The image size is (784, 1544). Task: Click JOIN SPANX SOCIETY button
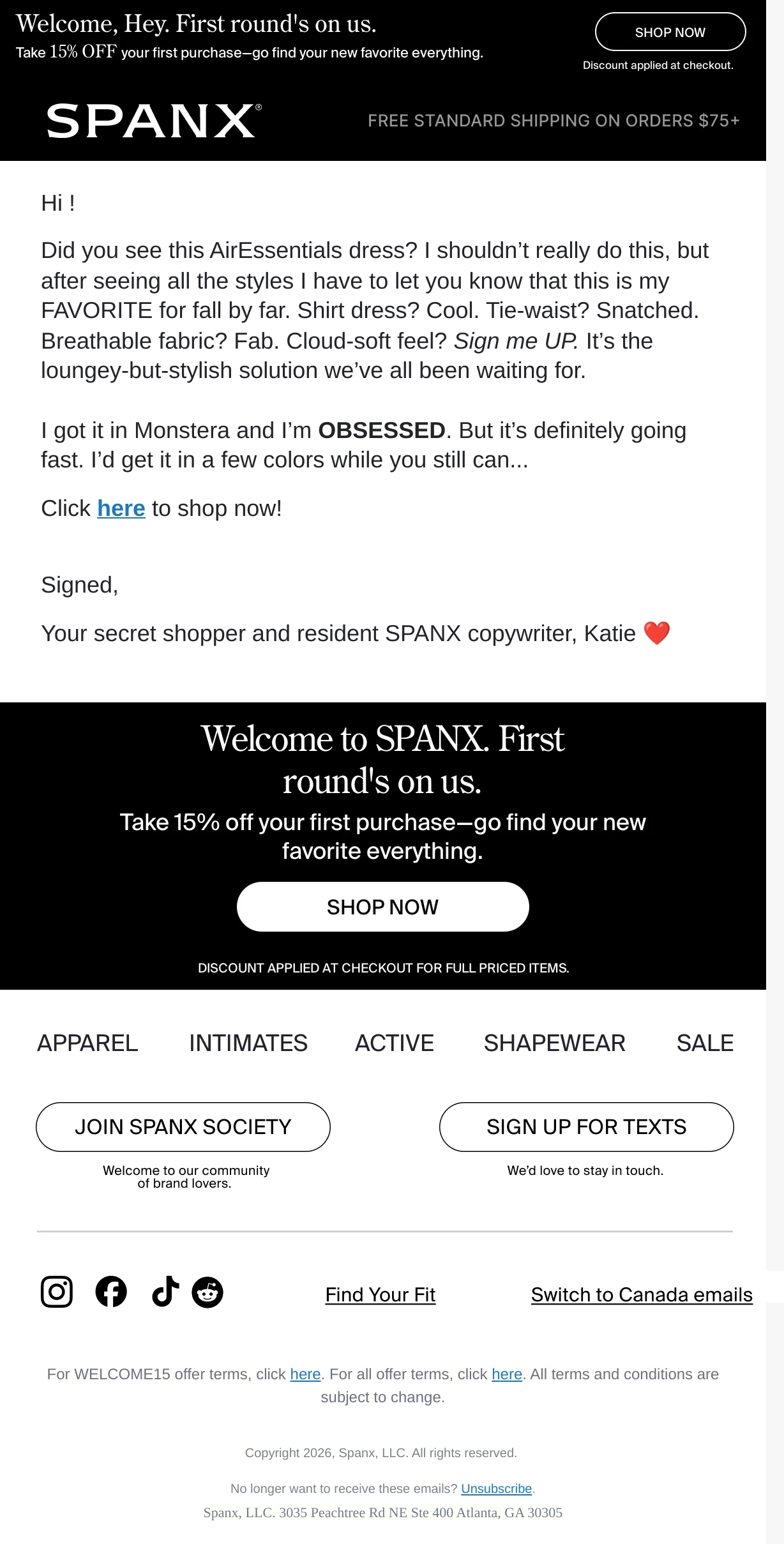183,1127
